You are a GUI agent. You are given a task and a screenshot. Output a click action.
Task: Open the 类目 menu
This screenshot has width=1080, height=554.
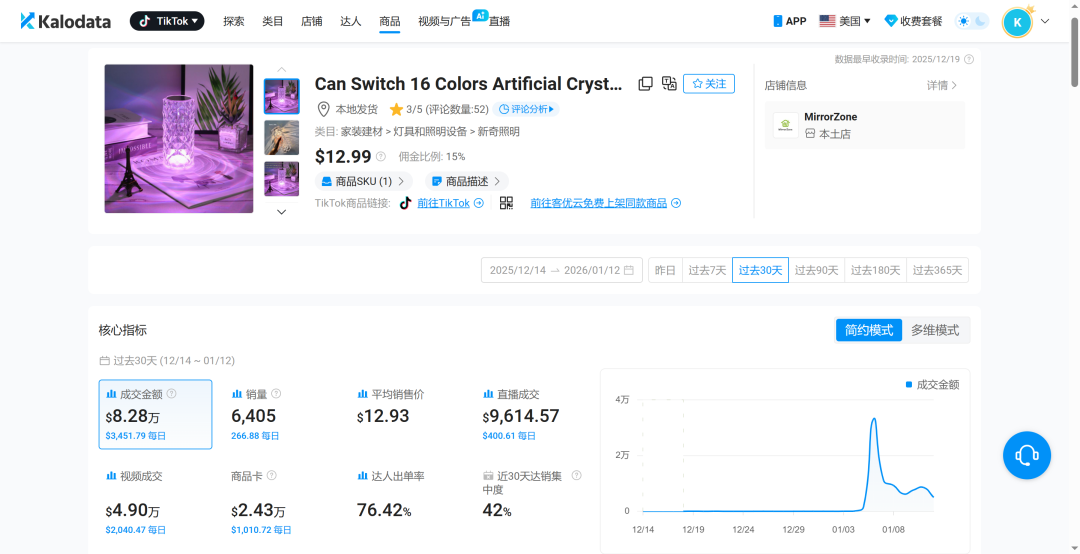(x=273, y=21)
